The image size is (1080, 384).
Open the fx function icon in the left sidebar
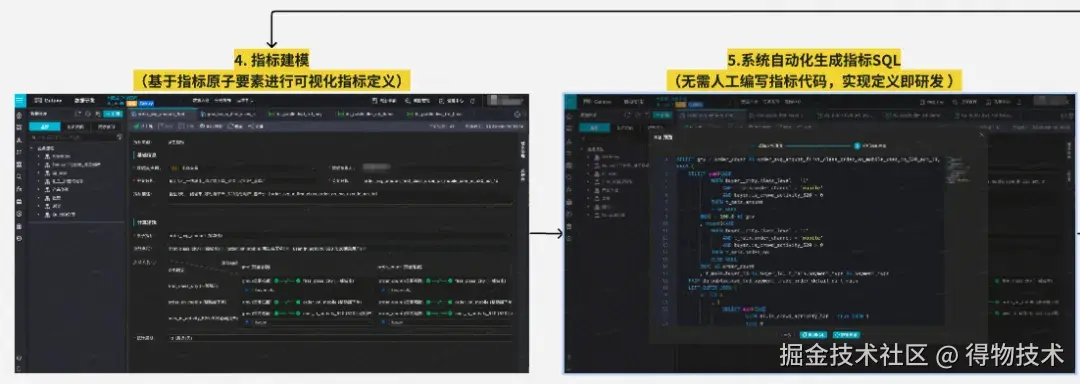point(19,189)
